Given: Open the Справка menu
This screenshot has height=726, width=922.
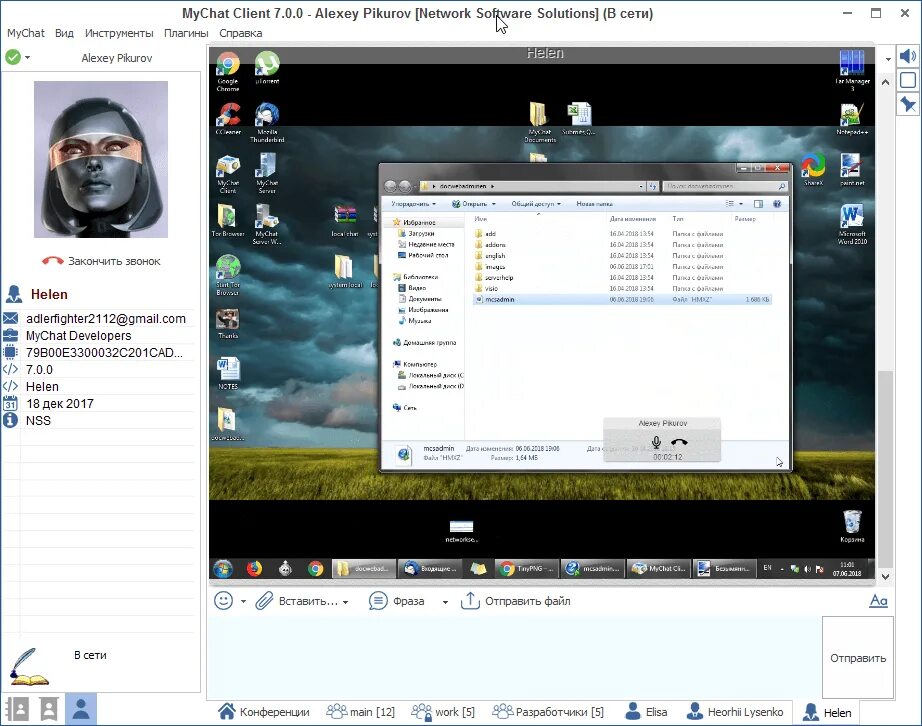Looking at the screenshot, I should pos(240,33).
